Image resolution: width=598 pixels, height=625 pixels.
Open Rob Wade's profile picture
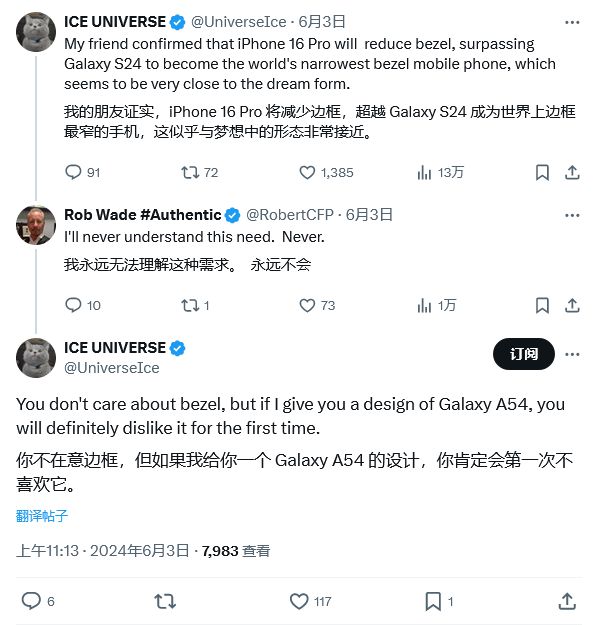point(36,225)
